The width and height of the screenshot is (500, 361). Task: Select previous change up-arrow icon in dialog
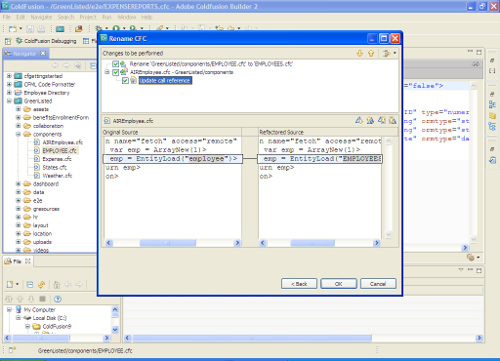[371, 53]
